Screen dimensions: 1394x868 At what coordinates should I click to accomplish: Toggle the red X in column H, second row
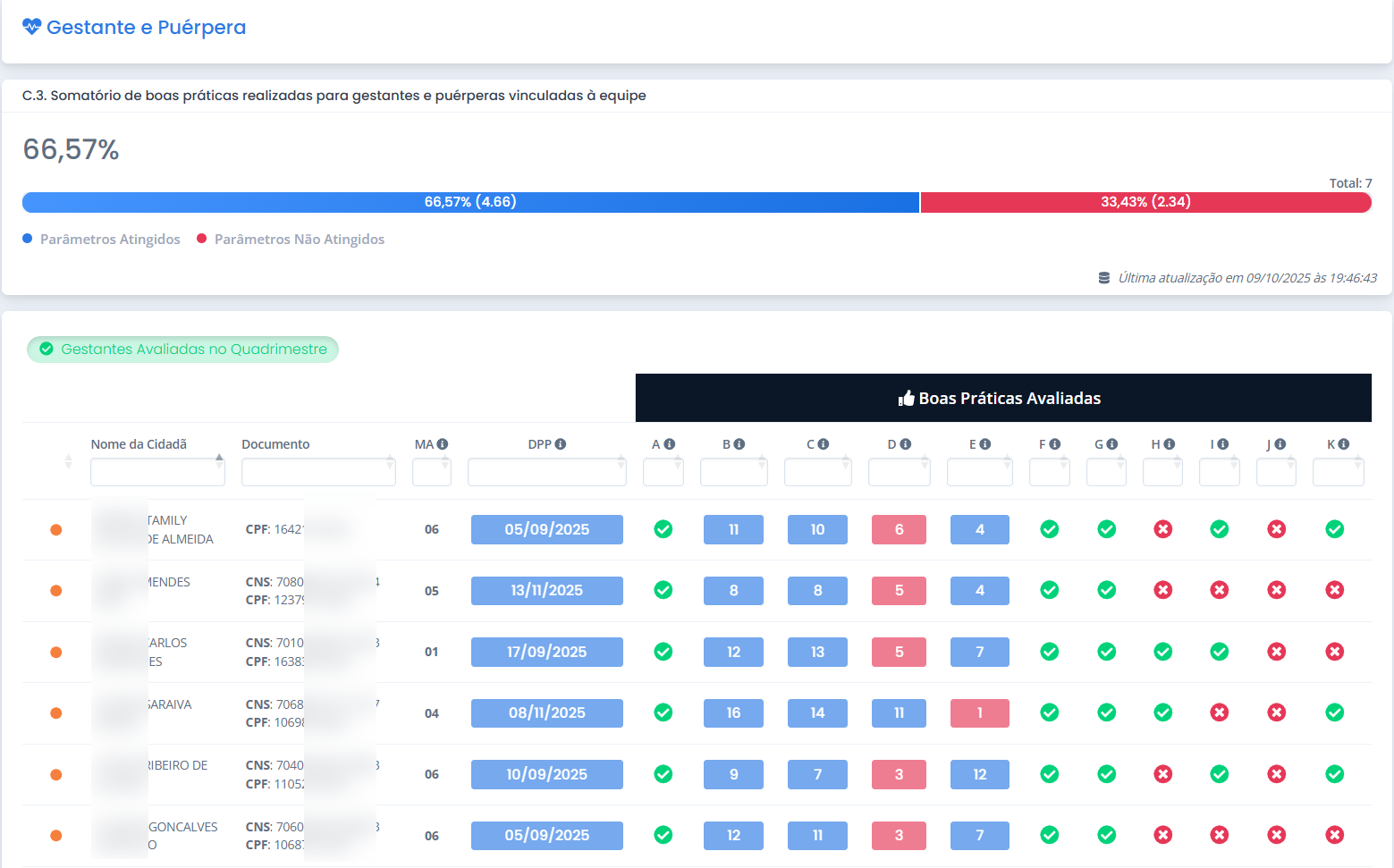[1162, 590]
